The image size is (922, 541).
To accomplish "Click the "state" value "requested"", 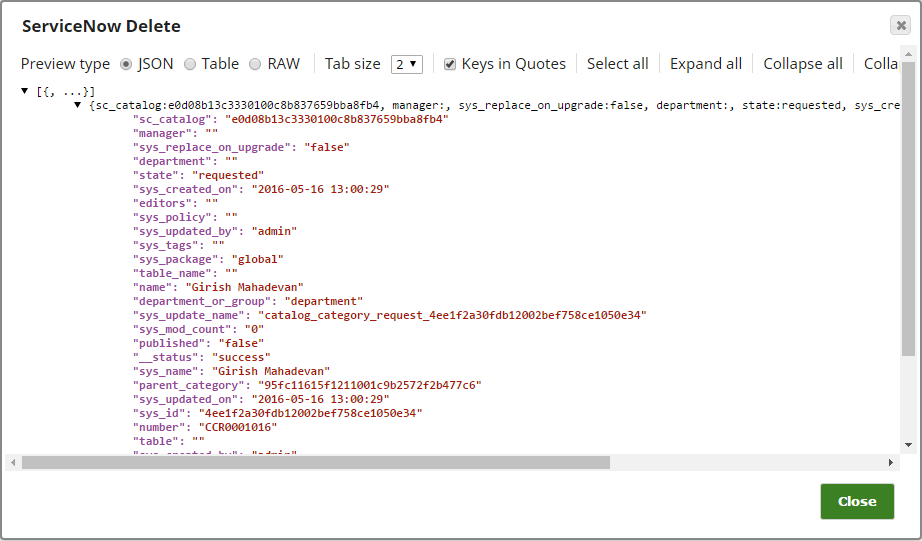I will click(x=228, y=175).
